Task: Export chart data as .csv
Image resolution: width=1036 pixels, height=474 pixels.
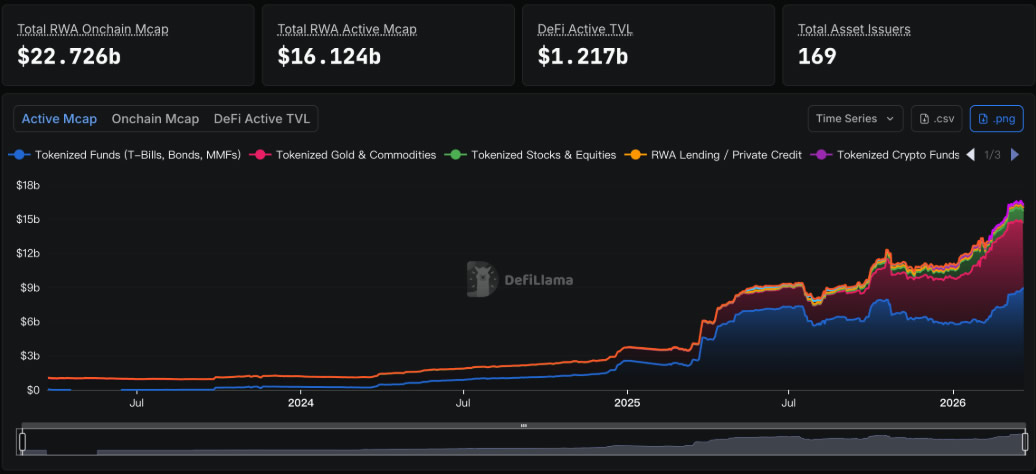Action: tap(937, 119)
